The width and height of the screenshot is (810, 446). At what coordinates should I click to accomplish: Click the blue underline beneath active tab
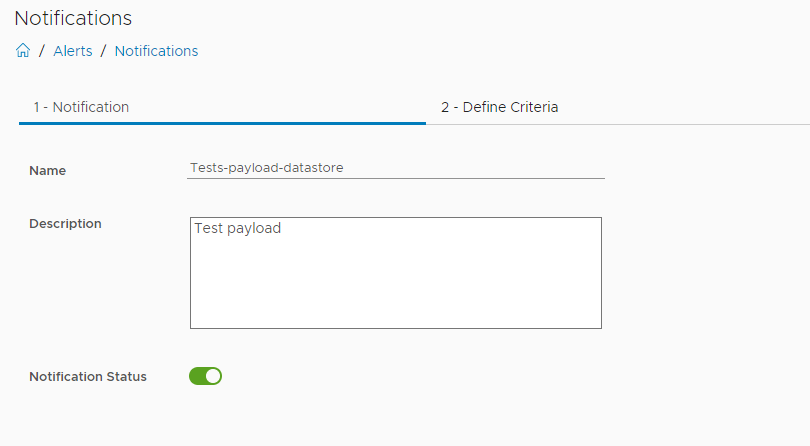click(x=222, y=123)
